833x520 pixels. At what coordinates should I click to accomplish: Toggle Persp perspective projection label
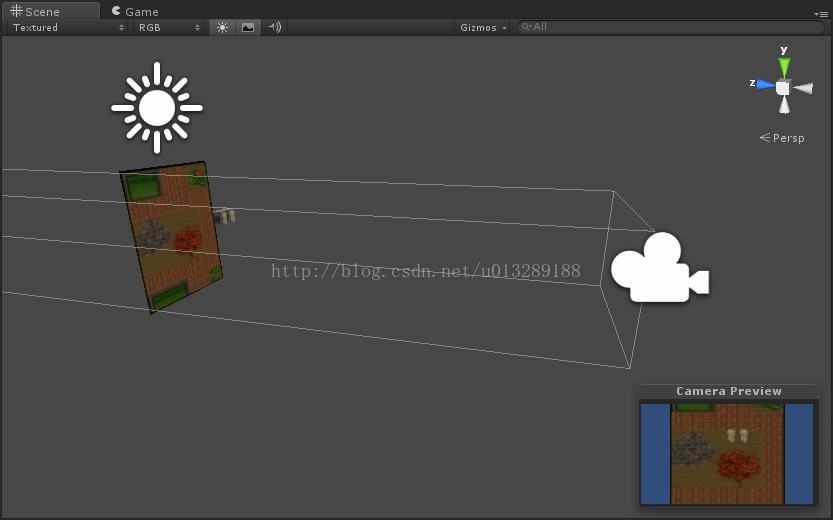782,138
